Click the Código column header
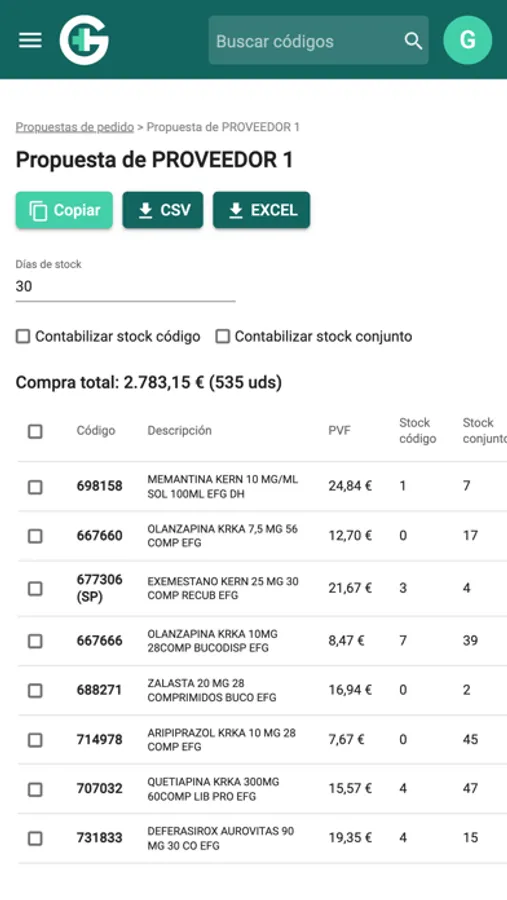Image resolution: width=507 pixels, height=900 pixels. click(96, 430)
